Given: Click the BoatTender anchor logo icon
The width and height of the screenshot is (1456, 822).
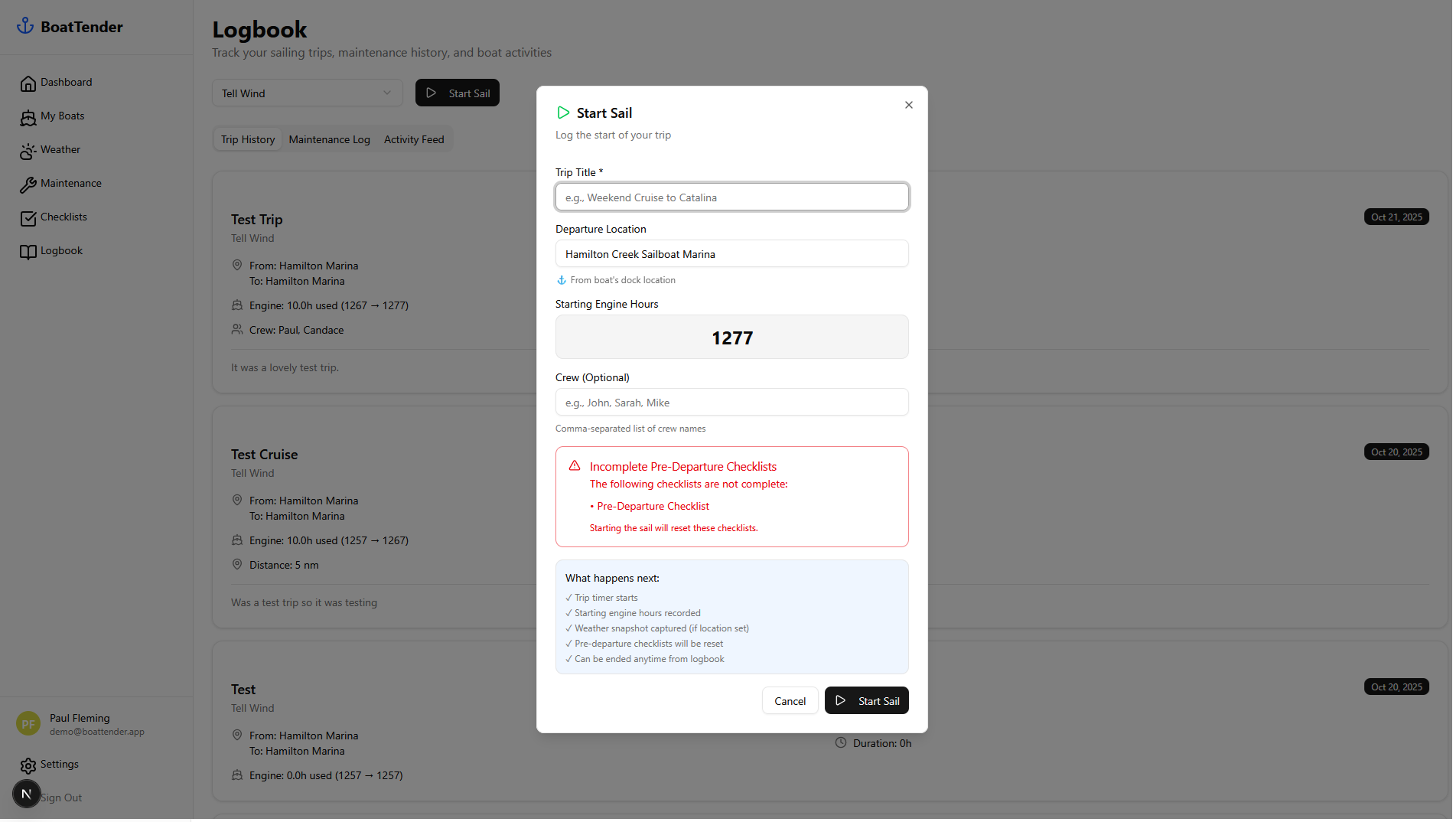Looking at the screenshot, I should click(25, 26).
